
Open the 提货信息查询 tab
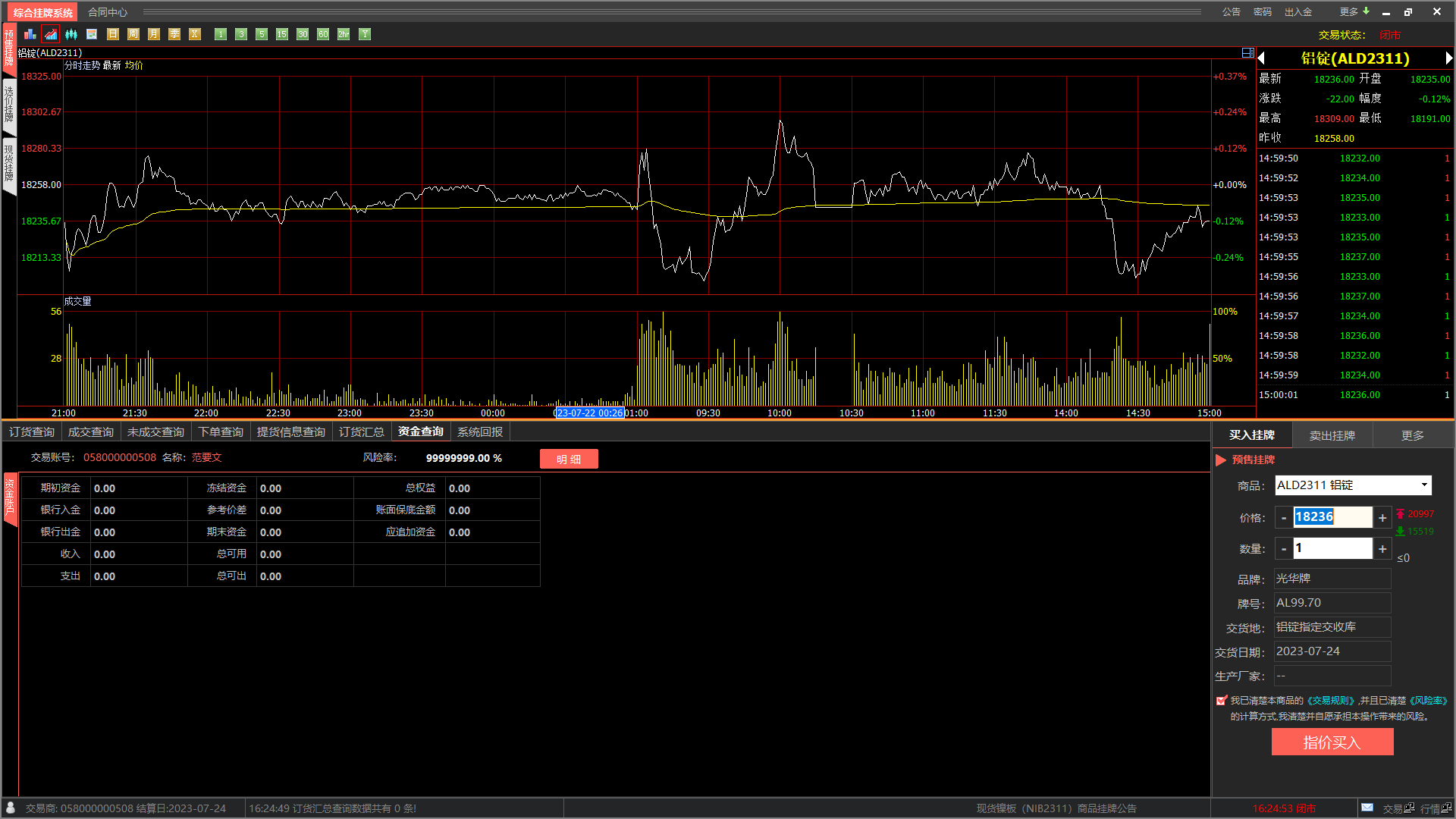[x=291, y=431]
